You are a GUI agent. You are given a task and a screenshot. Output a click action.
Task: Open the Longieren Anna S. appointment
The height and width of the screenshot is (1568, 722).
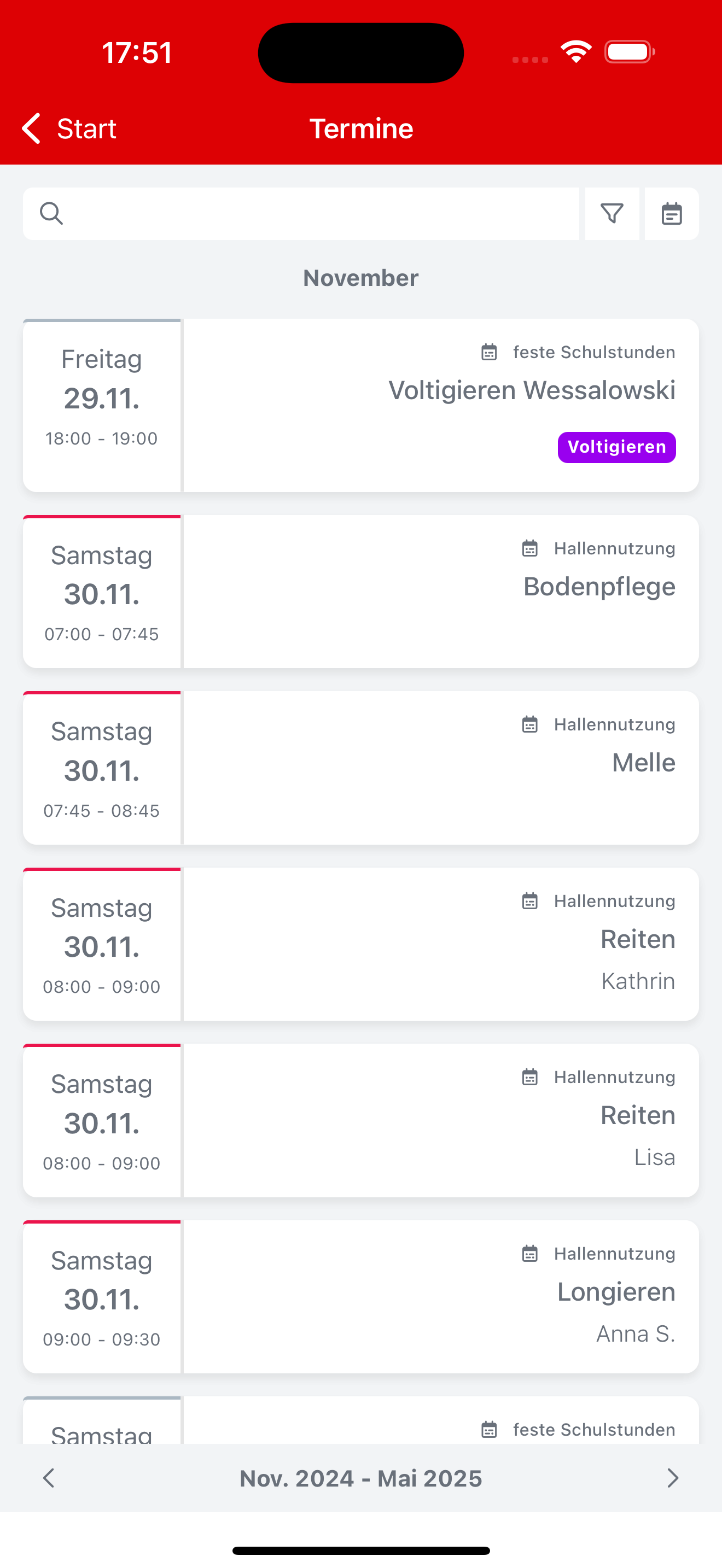click(x=361, y=1296)
